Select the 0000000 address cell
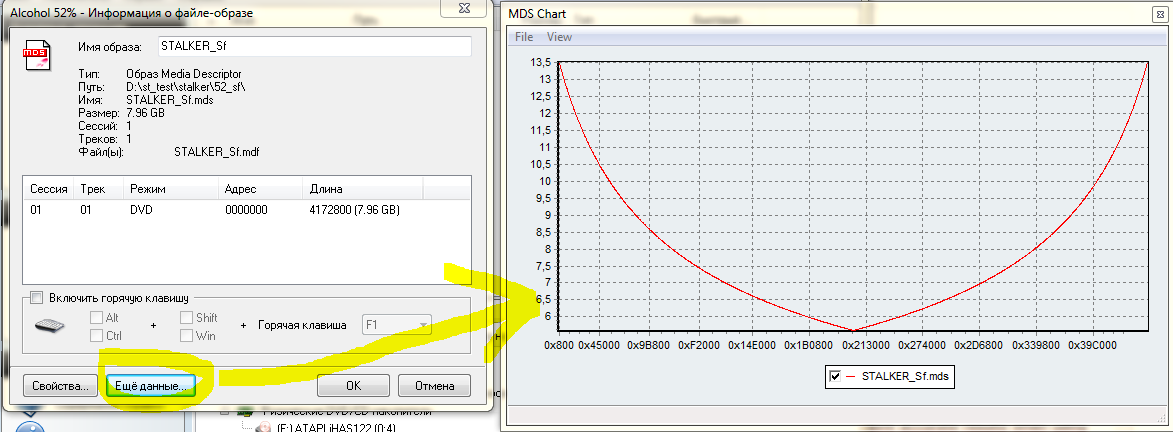 click(x=246, y=210)
